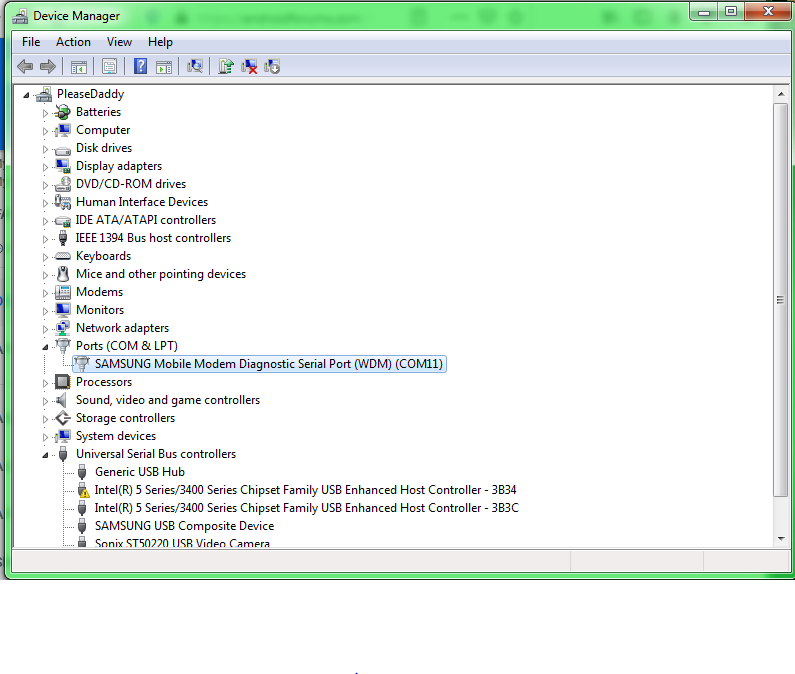Click the Modems category icon
795x674 pixels.
(x=63, y=292)
